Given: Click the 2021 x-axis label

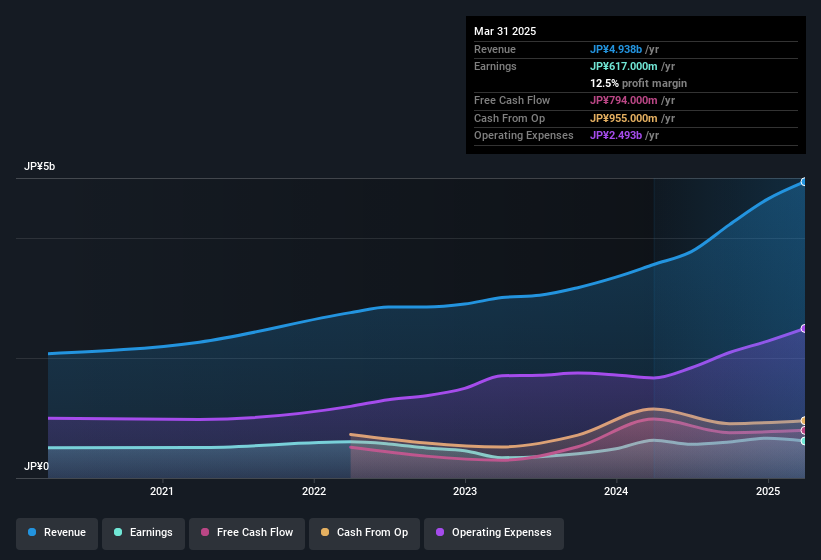Looking at the screenshot, I should pos(161,491).
